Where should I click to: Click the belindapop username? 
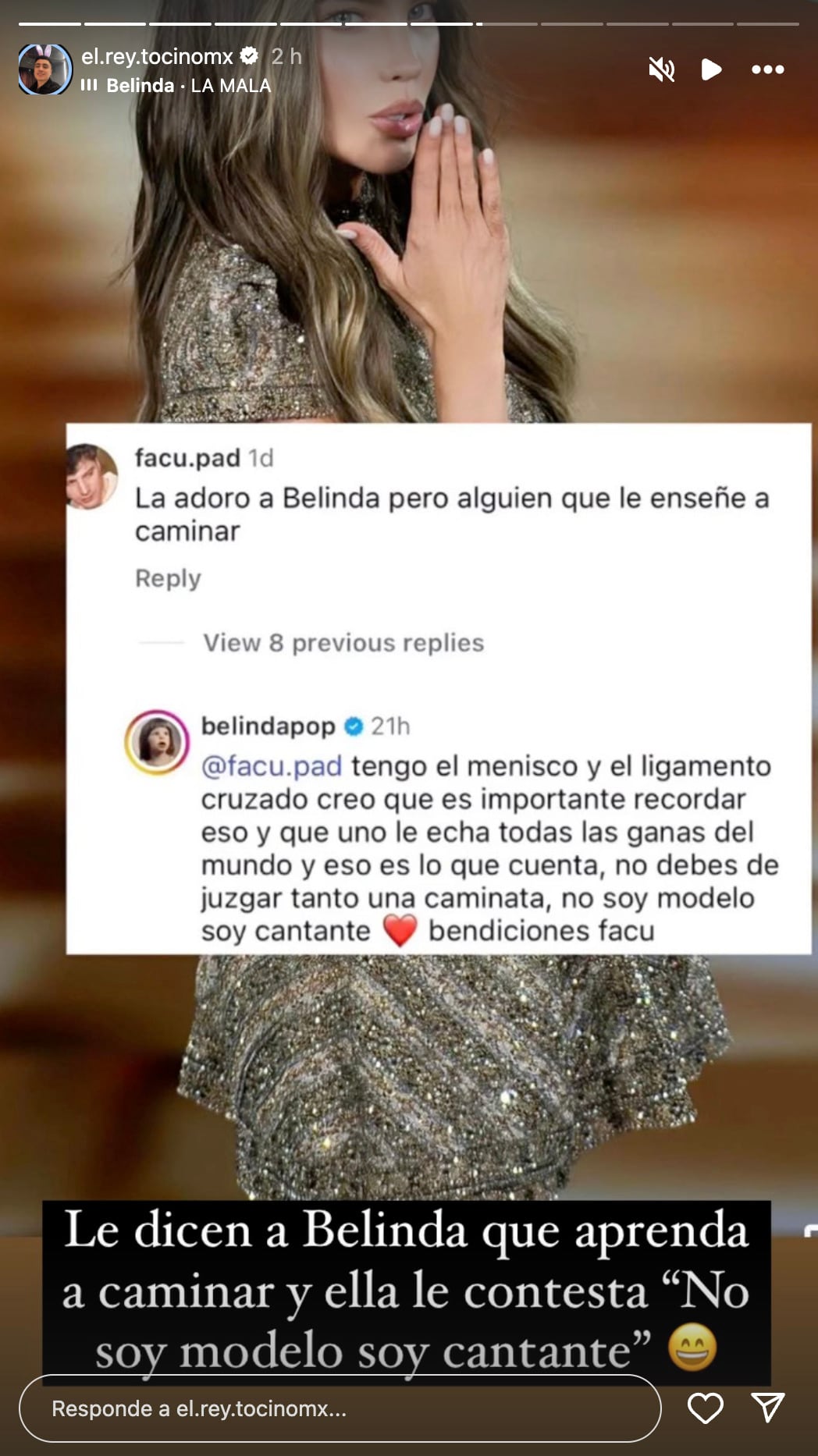(x=268, y=726)
